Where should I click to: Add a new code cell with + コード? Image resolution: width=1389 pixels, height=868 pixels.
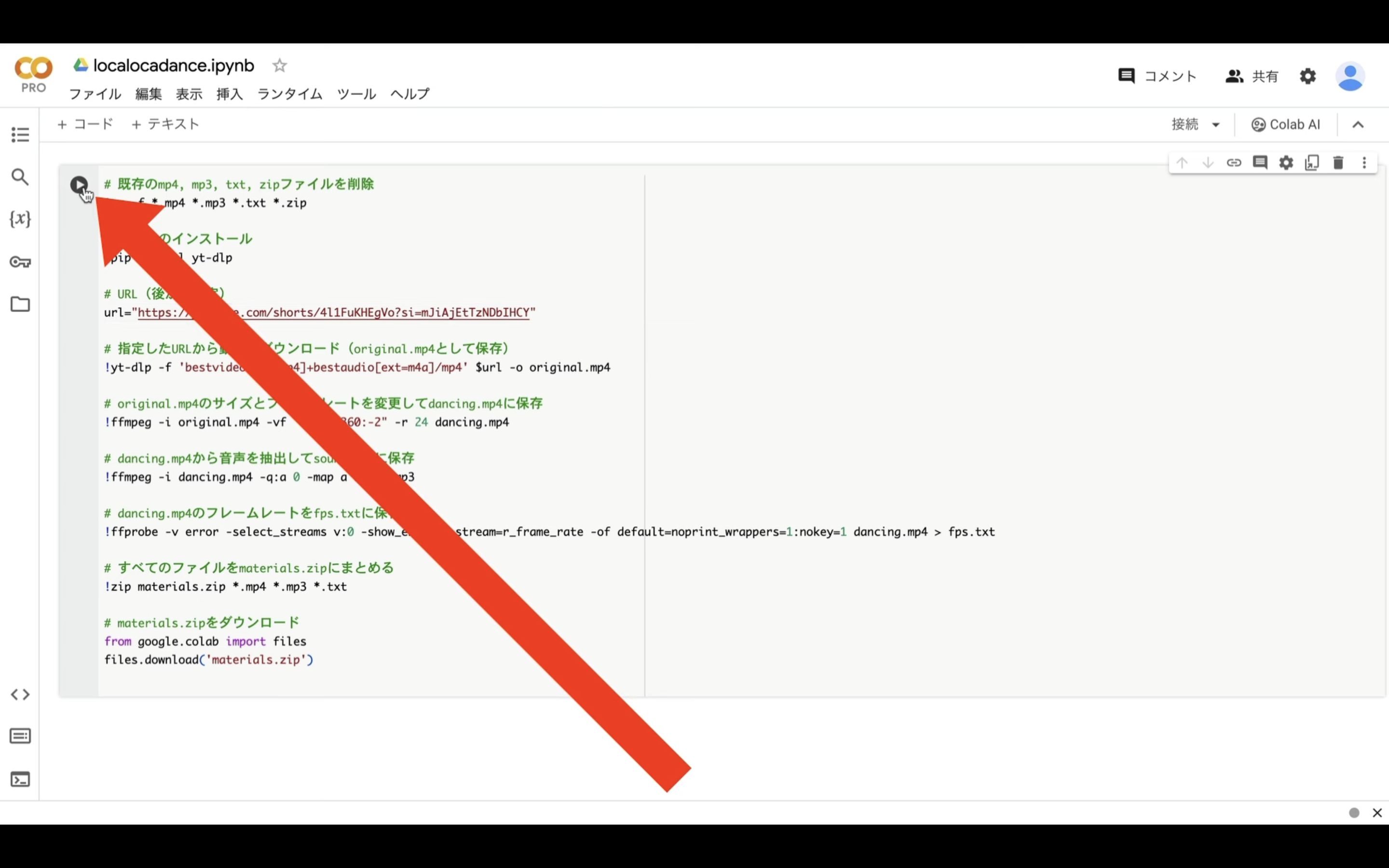[85, 124]
